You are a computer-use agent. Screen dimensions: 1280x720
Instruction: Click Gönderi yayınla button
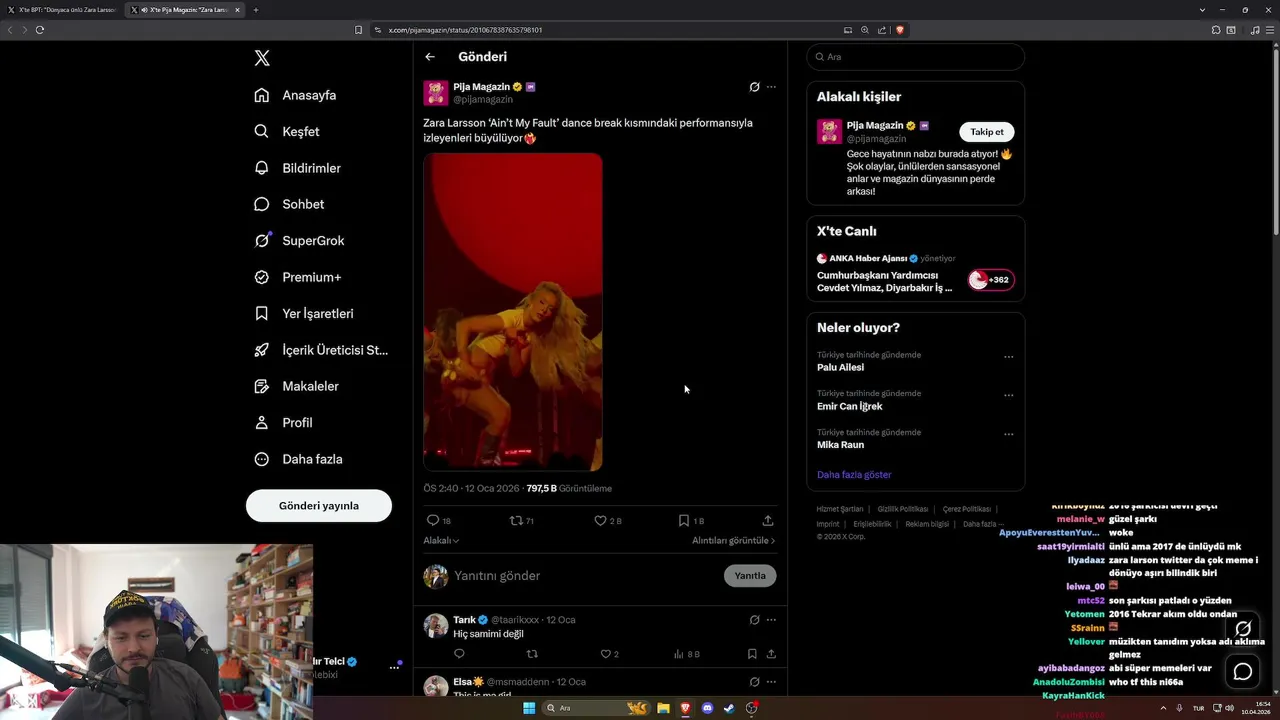[319, 506]
